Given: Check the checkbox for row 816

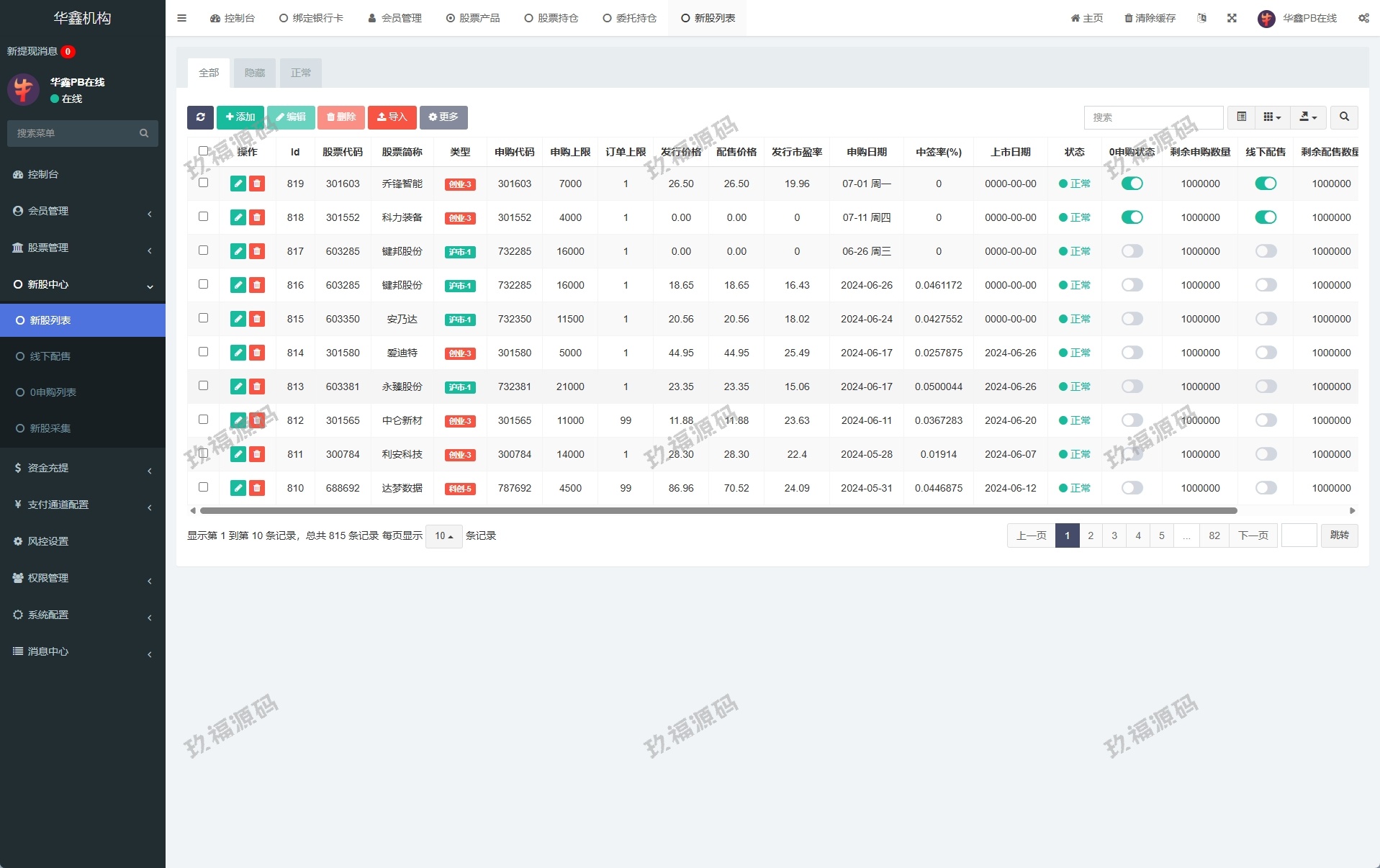Looking at the screenshot, I should click(x=204, y=284).
